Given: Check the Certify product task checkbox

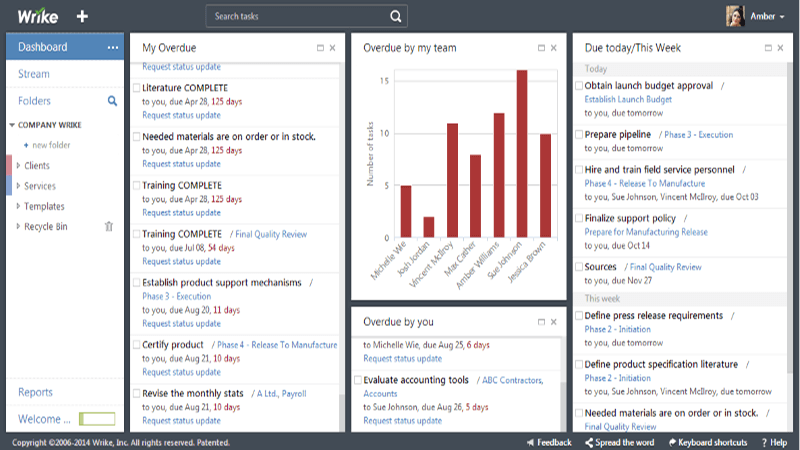Looking at the screenshot, I should [x=137, y=345].
